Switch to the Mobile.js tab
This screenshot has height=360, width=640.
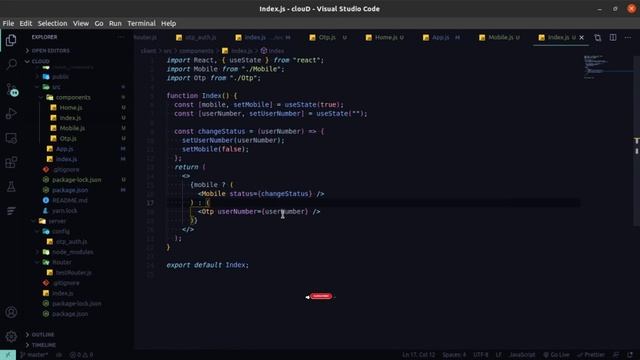(500, 38)
